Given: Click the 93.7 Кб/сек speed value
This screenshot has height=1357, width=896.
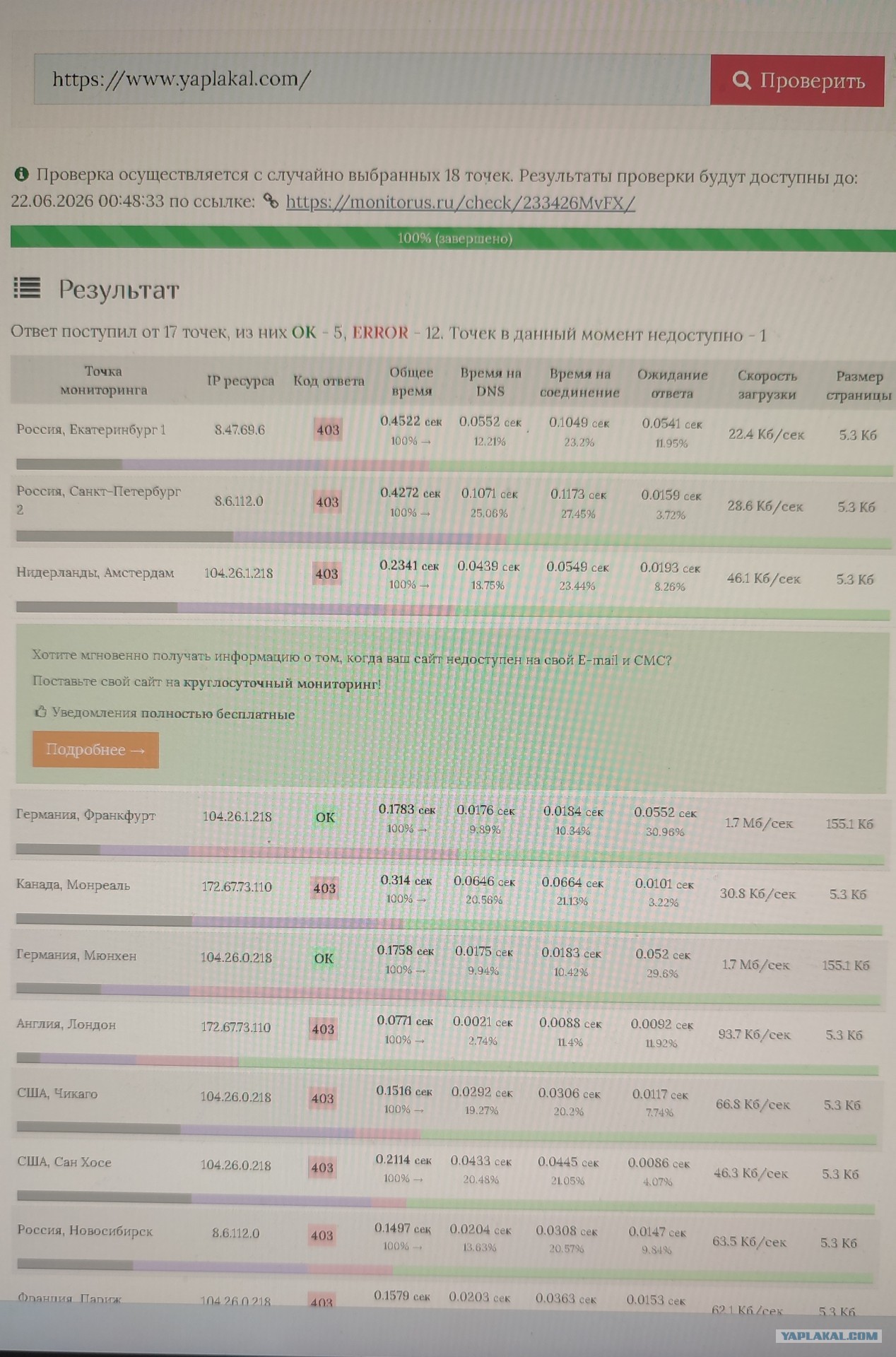Looking at the screenshot, I should point(754,1035).
